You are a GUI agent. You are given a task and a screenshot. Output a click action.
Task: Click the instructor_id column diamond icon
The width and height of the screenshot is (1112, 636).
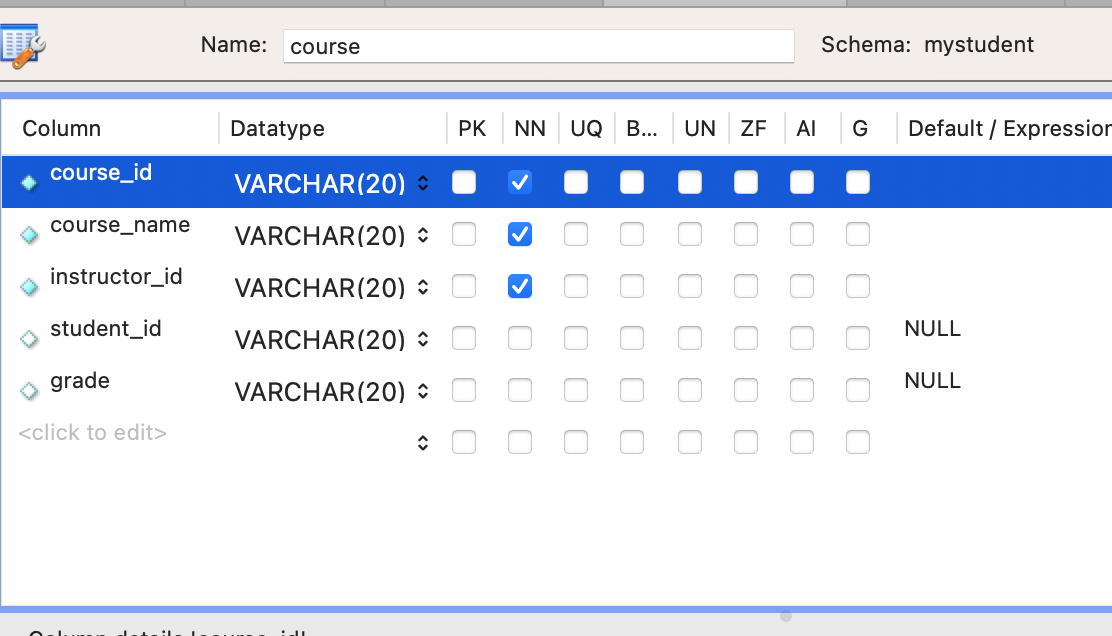[x=29, y=286]
